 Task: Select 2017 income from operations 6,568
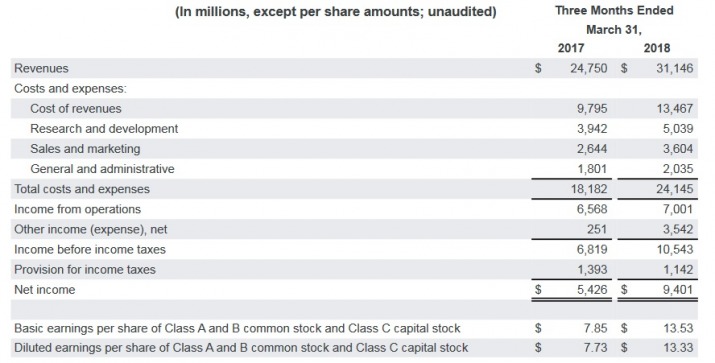(592, 209)
